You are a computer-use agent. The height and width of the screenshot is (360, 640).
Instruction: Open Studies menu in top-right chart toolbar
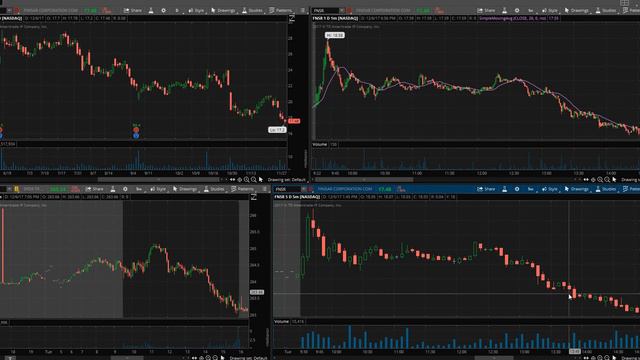pos(606,10)
